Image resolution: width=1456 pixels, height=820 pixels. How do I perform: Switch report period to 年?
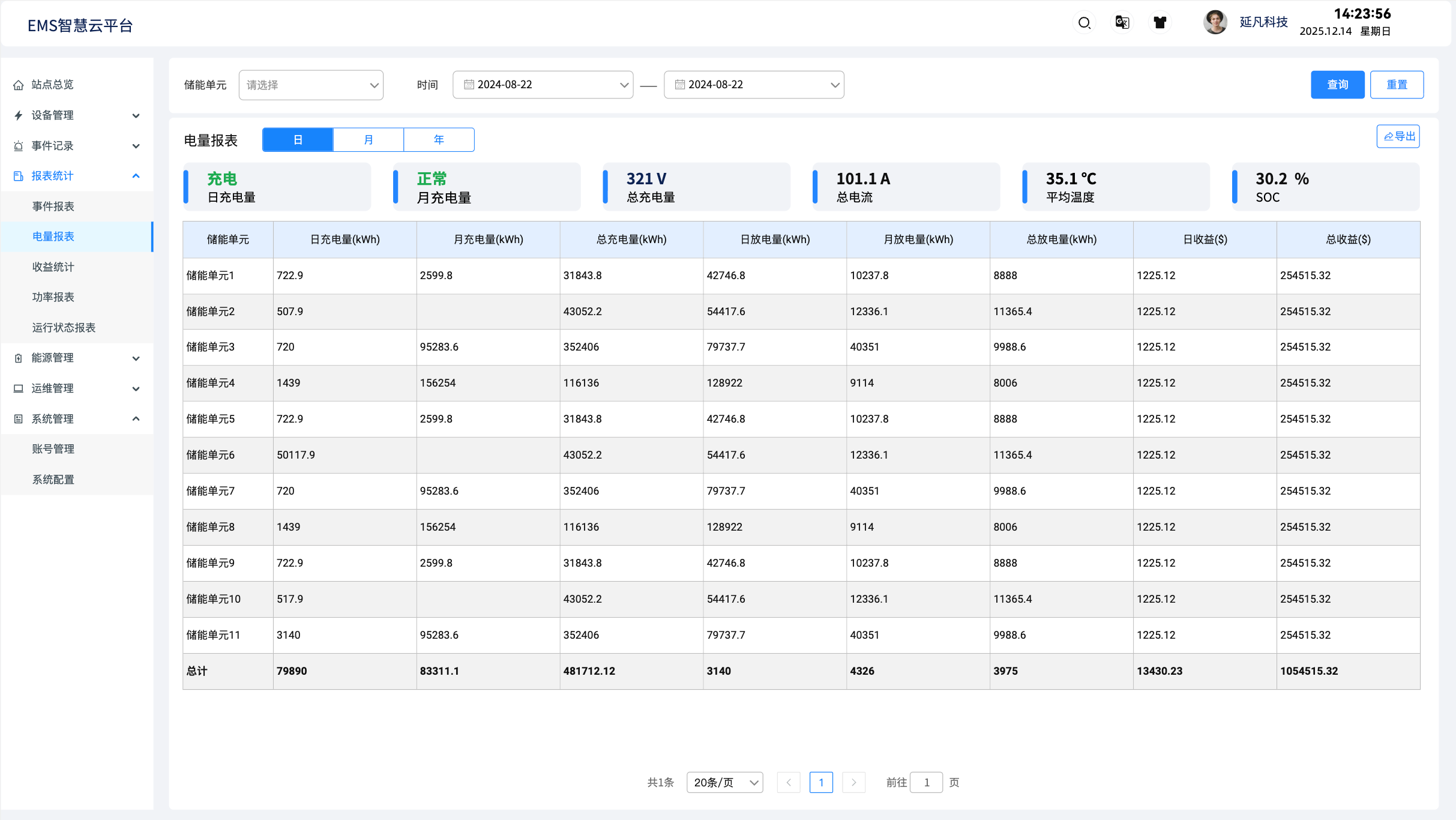439,140
